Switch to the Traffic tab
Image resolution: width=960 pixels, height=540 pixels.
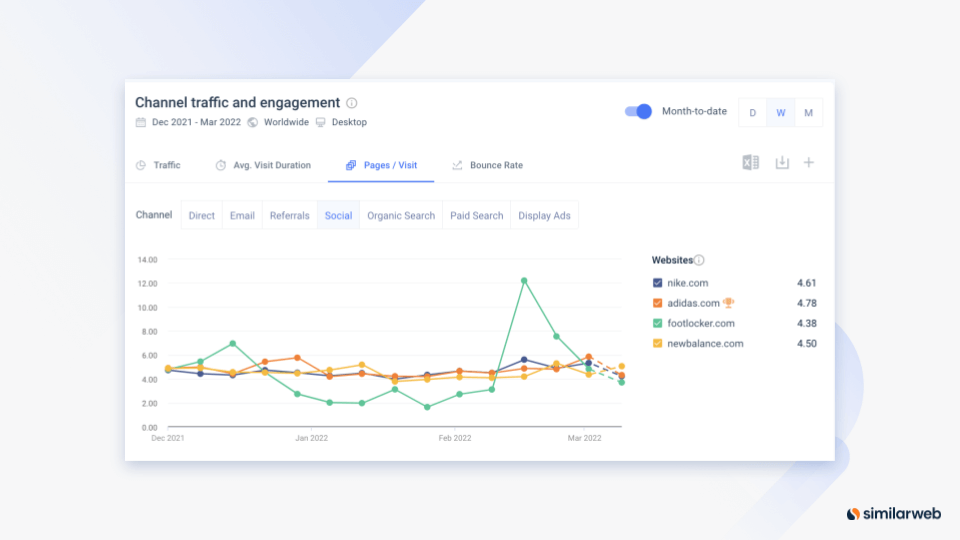point(159,165)
